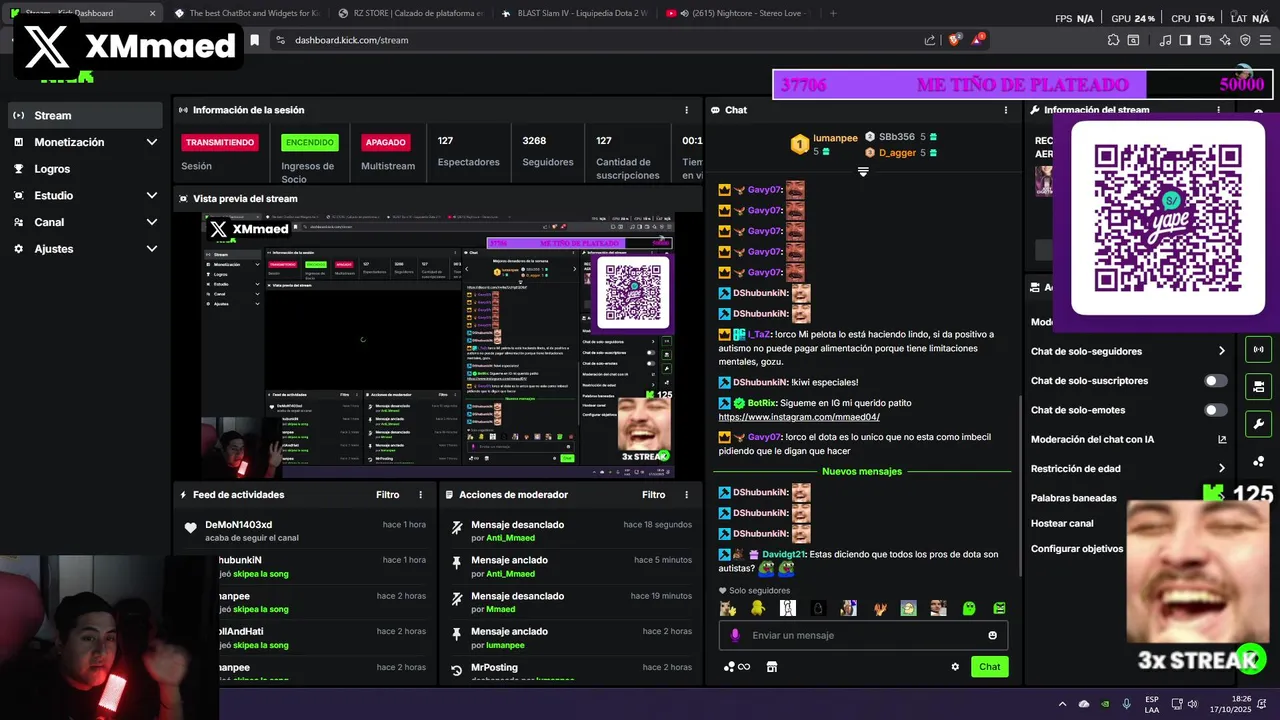1280x720 pixels.
Task: Open browser extensions puzzle icon
Action: (1113, 40)
